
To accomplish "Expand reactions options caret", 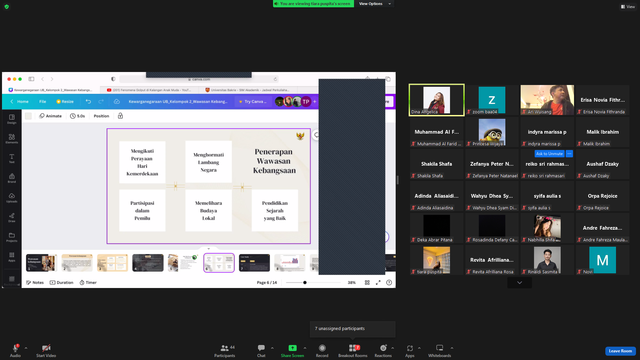I will pyautogui.click(x=393, y=348).
